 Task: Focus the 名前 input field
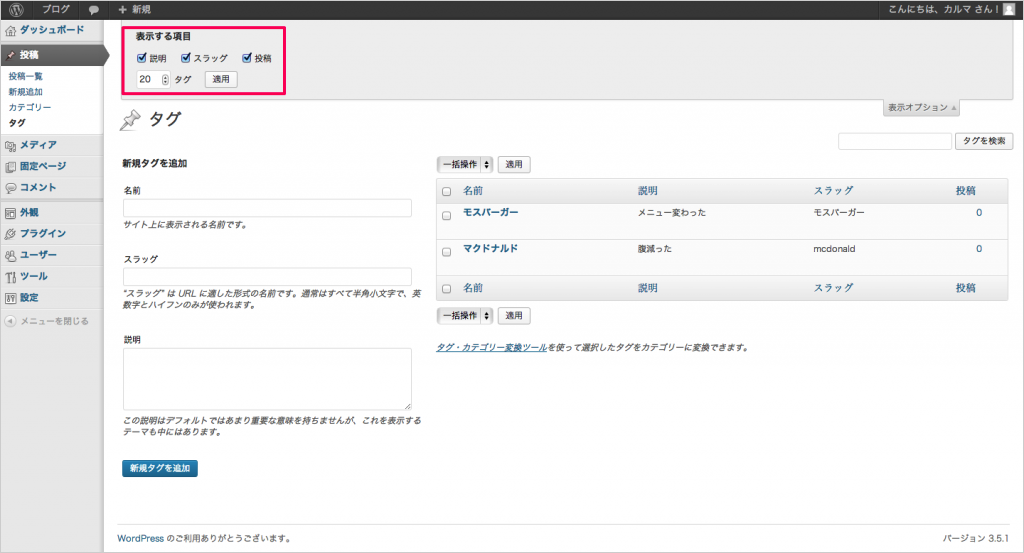pos(267,208)
